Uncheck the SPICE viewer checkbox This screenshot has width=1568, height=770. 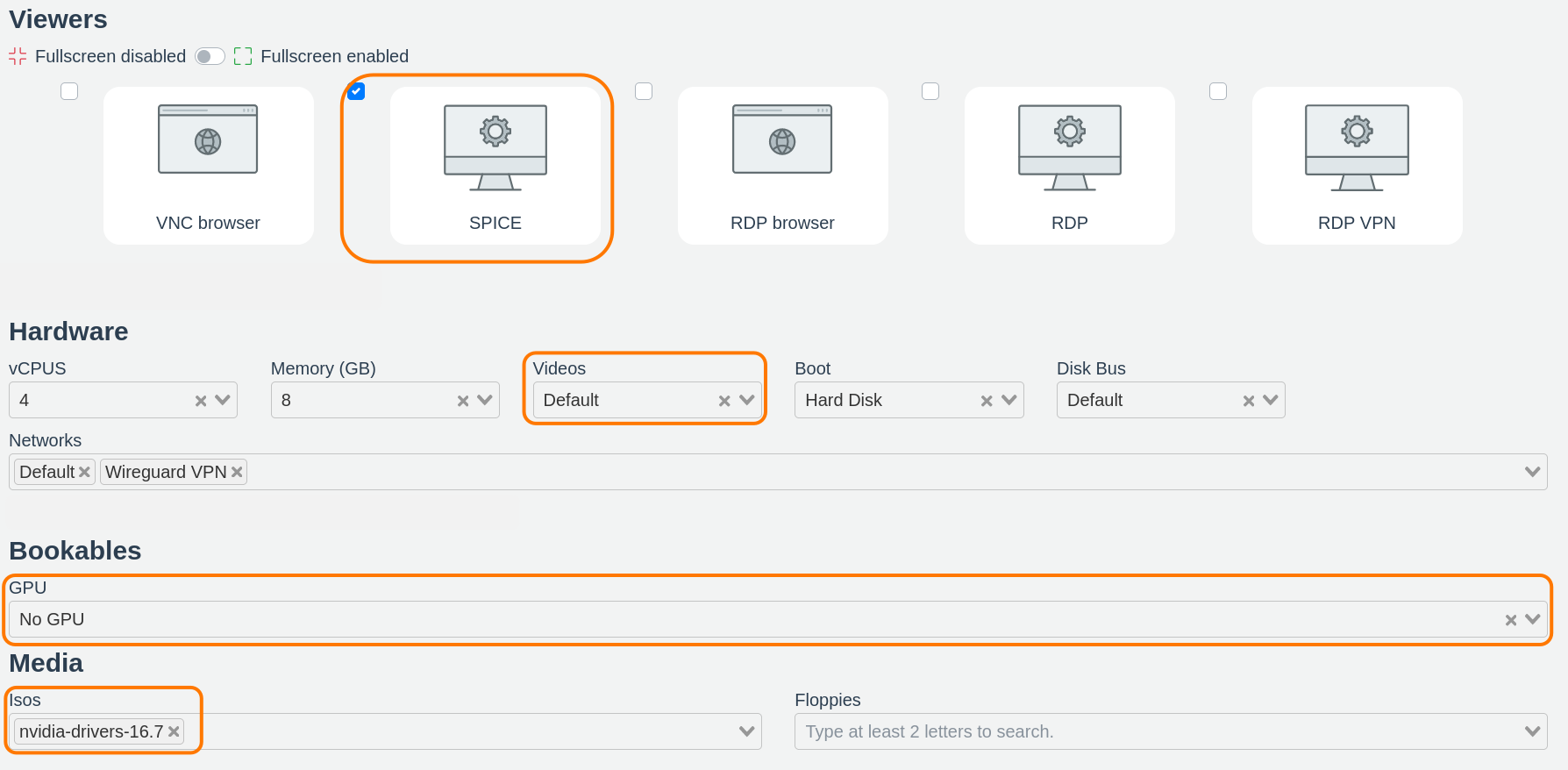pyautogui.click(x=356, y=91)
